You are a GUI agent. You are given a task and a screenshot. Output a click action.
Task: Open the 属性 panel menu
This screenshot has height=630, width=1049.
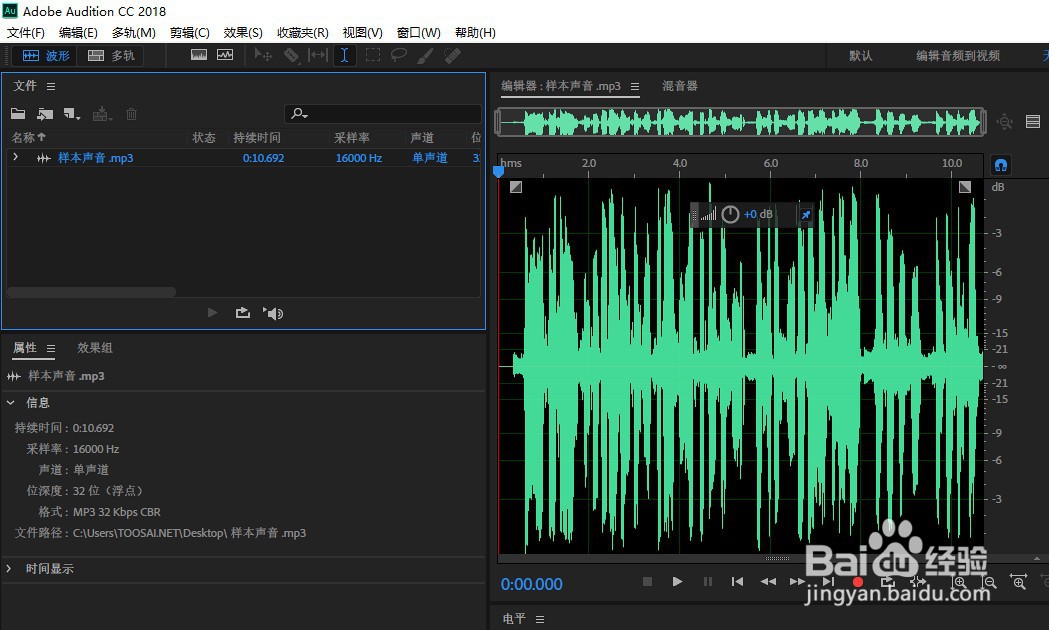[x=51, y=348]
